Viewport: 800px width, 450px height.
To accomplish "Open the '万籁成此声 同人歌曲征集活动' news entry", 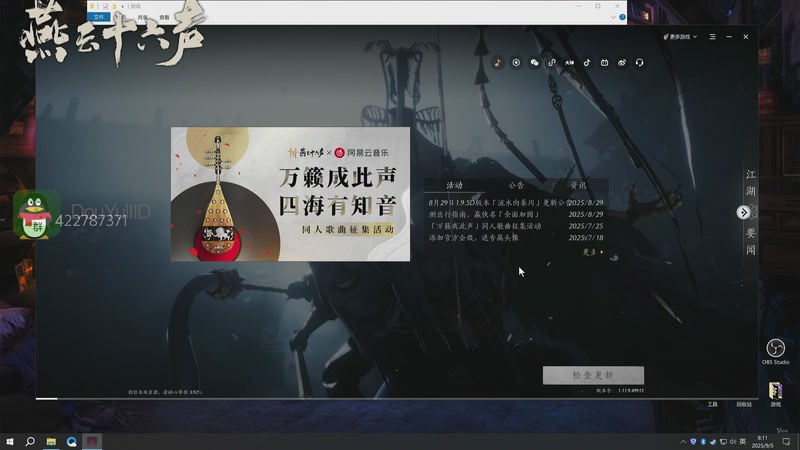I will 516,226.
